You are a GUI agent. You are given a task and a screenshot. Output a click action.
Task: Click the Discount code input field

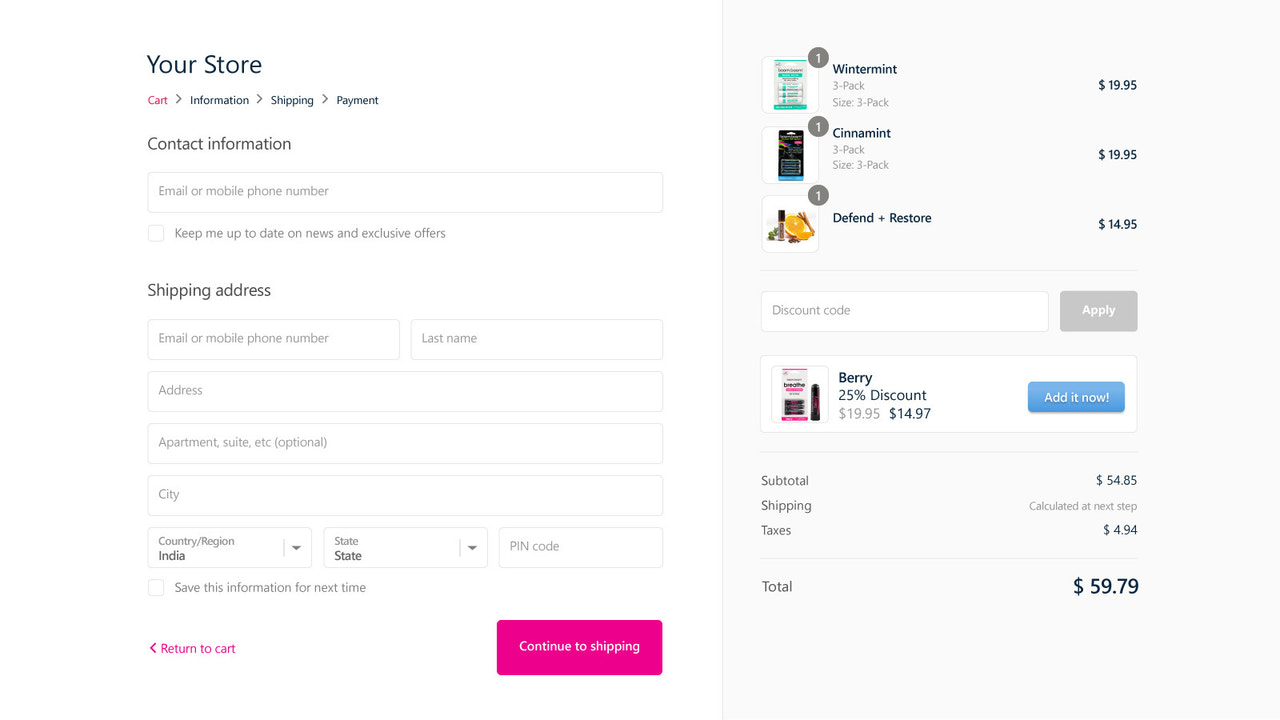[904, 311]
